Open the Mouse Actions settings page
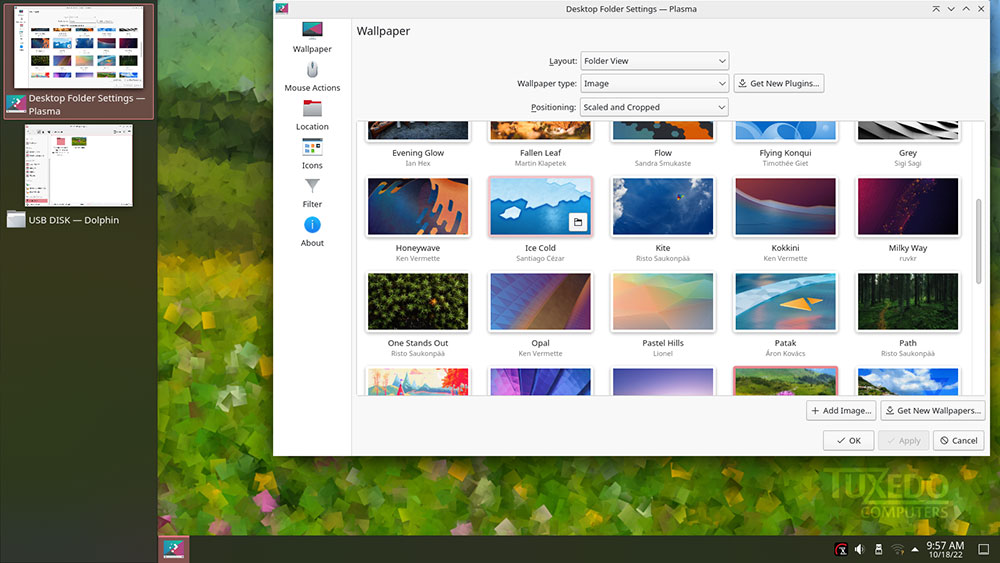The width and height of the screenshot is (1000, 563). point(312,76)
